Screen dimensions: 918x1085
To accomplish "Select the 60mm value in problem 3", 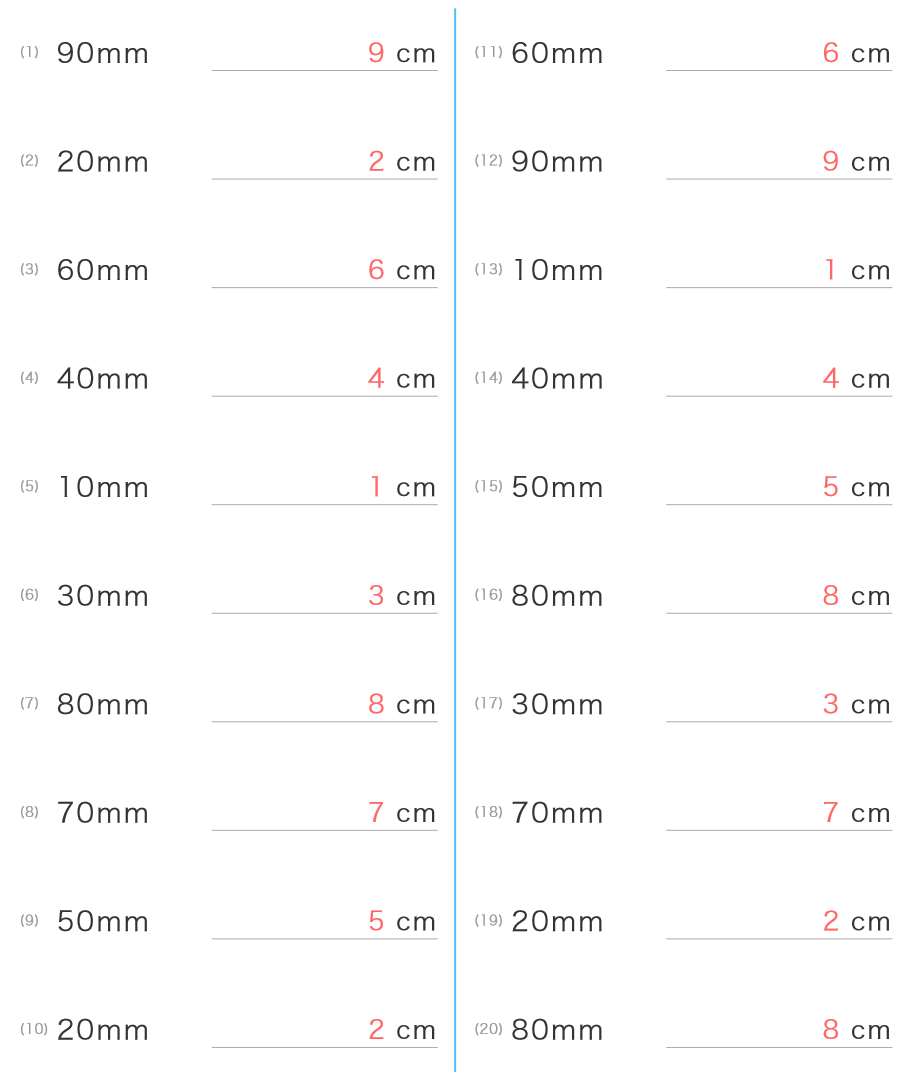I will (x=102, y=270).
